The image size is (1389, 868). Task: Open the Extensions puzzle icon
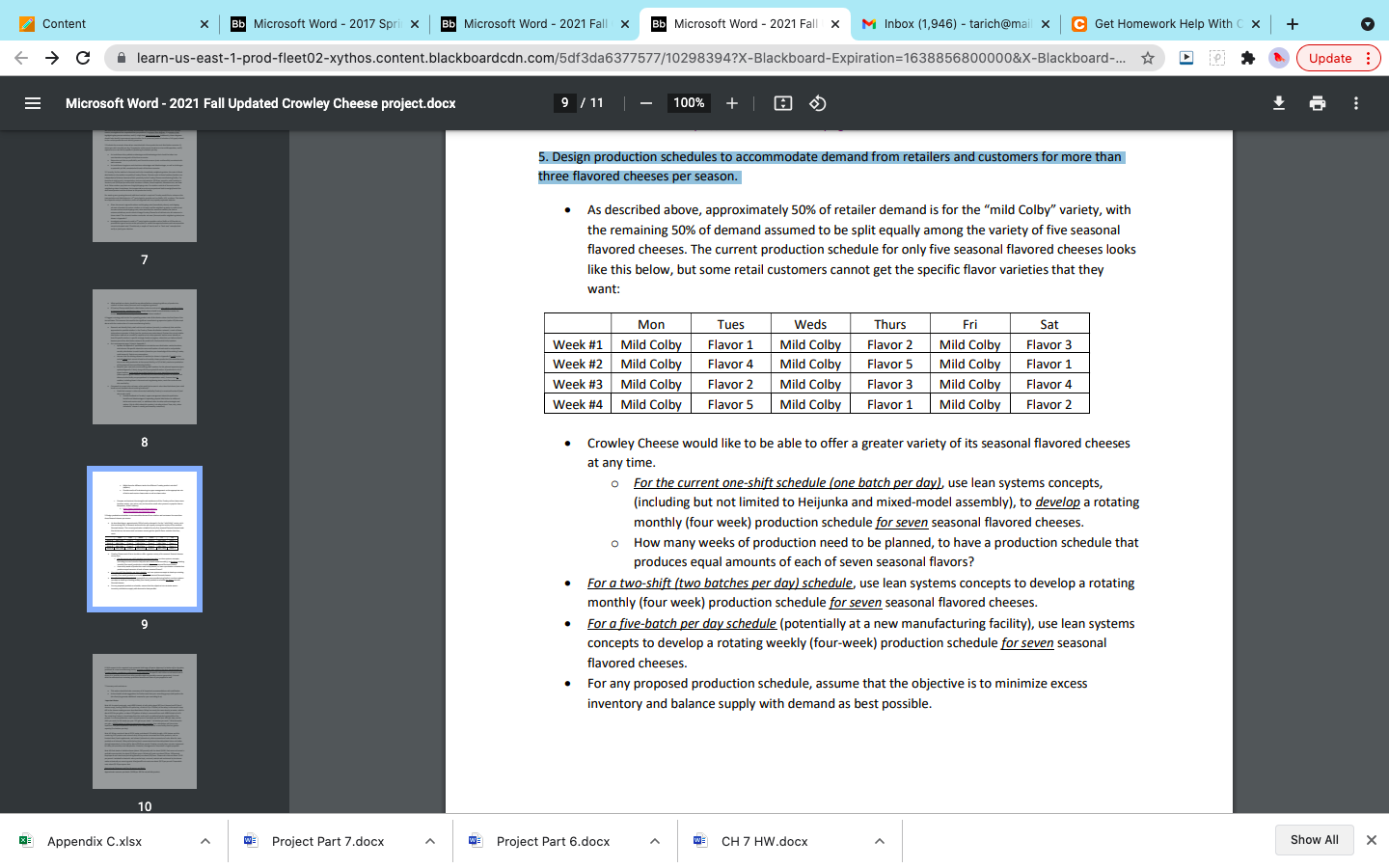click(x=1248, y=58)
